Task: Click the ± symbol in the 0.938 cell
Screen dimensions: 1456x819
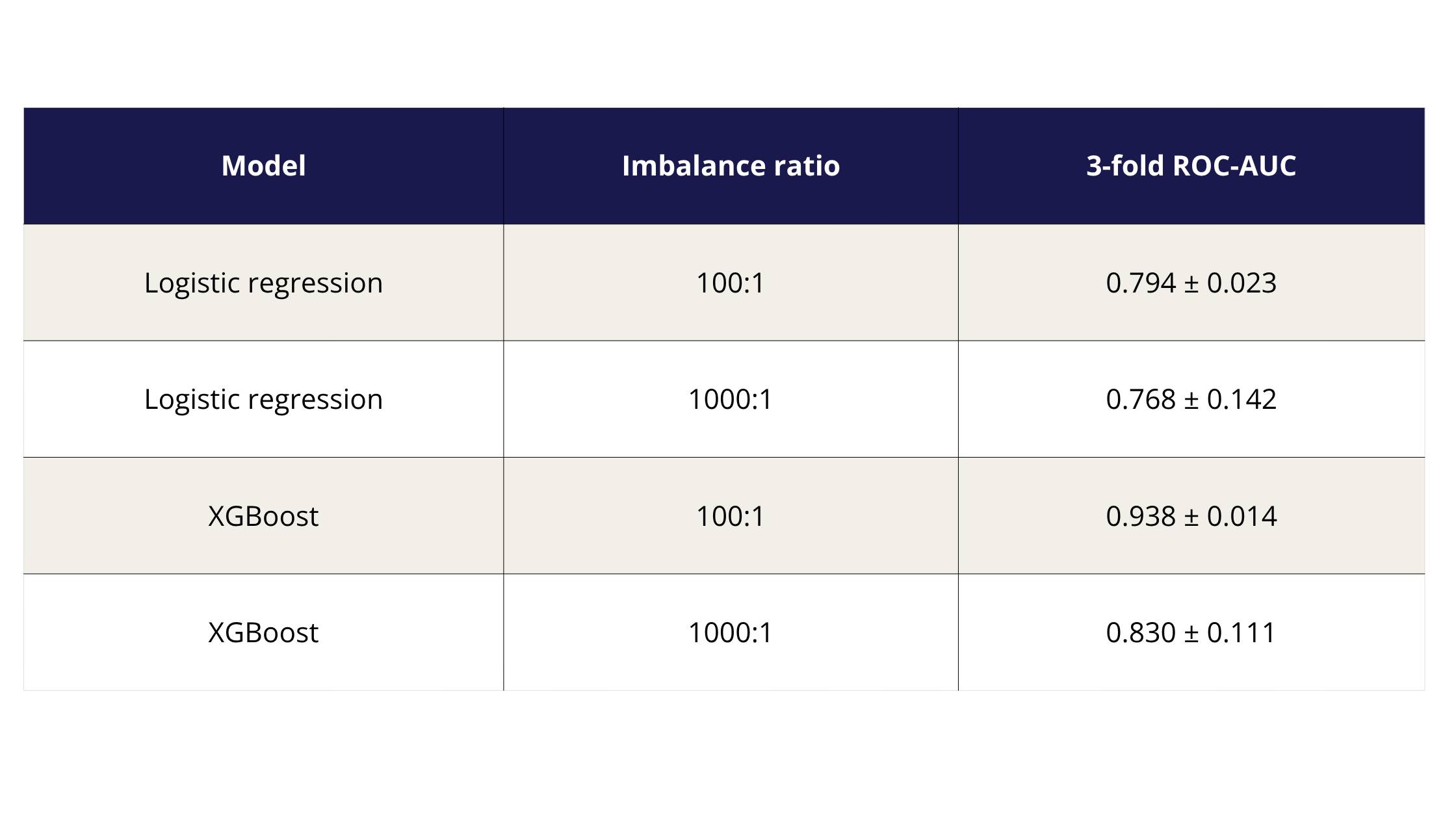Action: tap(1191, 517)
